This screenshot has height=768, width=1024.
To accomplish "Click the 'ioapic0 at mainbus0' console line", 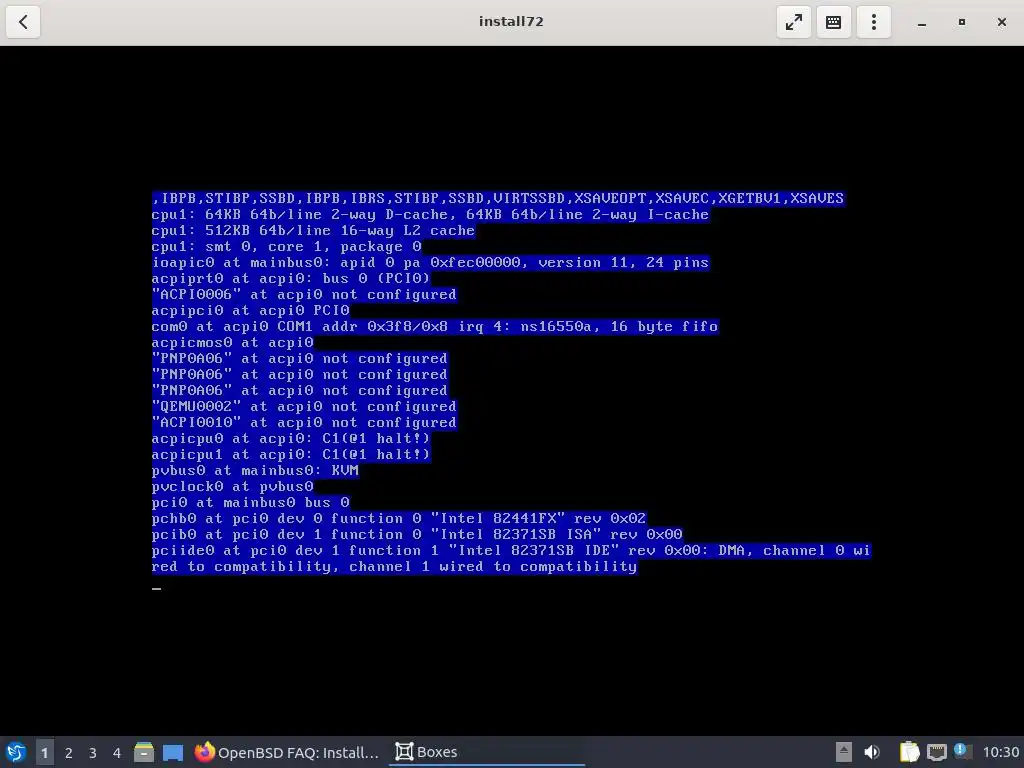I will point(430,262).
